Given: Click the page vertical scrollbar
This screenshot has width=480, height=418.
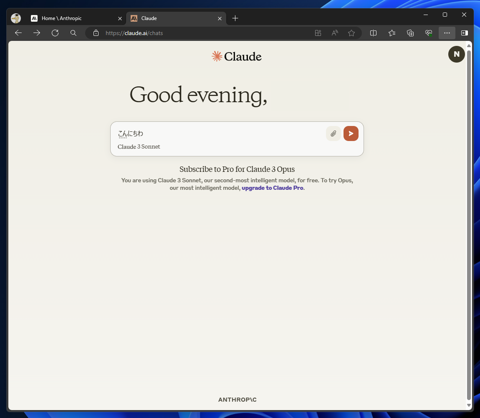Looking at the screenshot, I should point(469,224).
